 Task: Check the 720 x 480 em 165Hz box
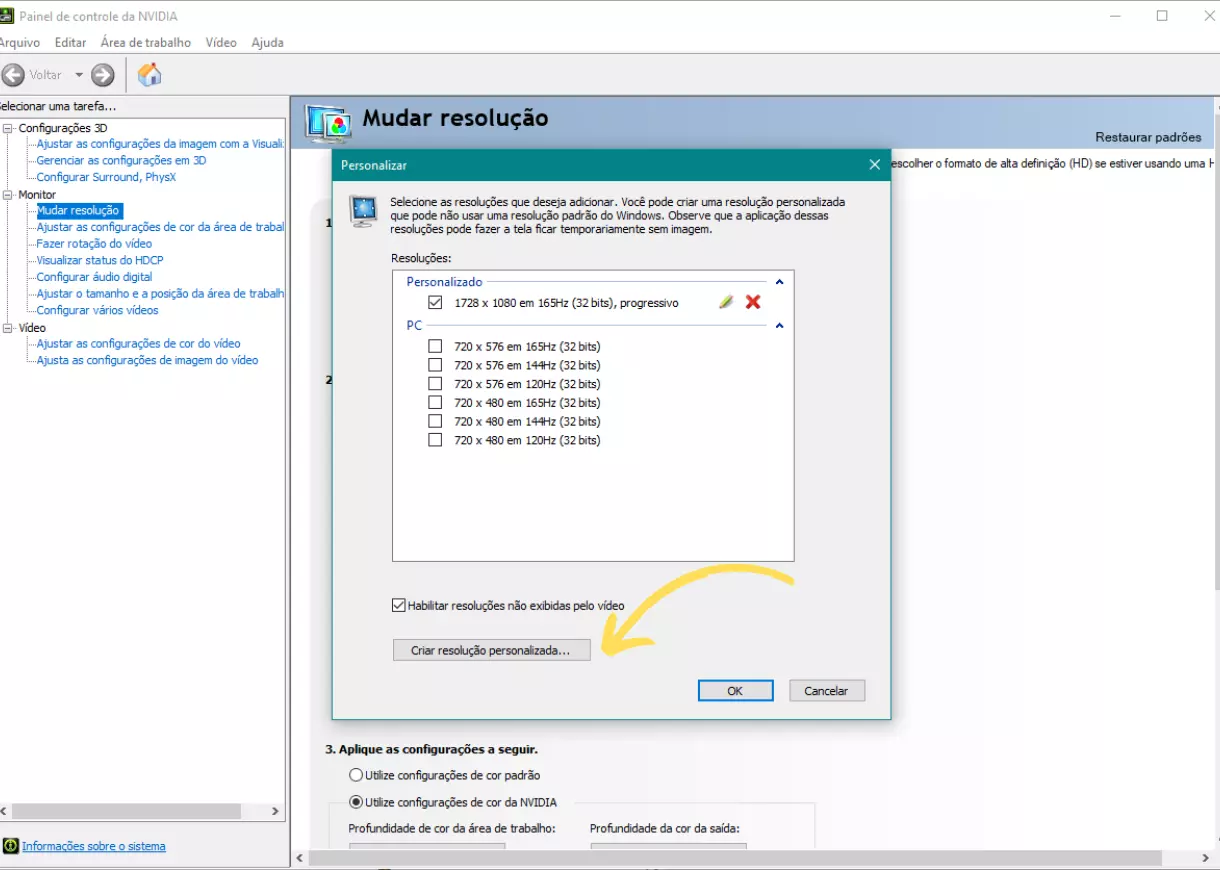click(435, 402)
